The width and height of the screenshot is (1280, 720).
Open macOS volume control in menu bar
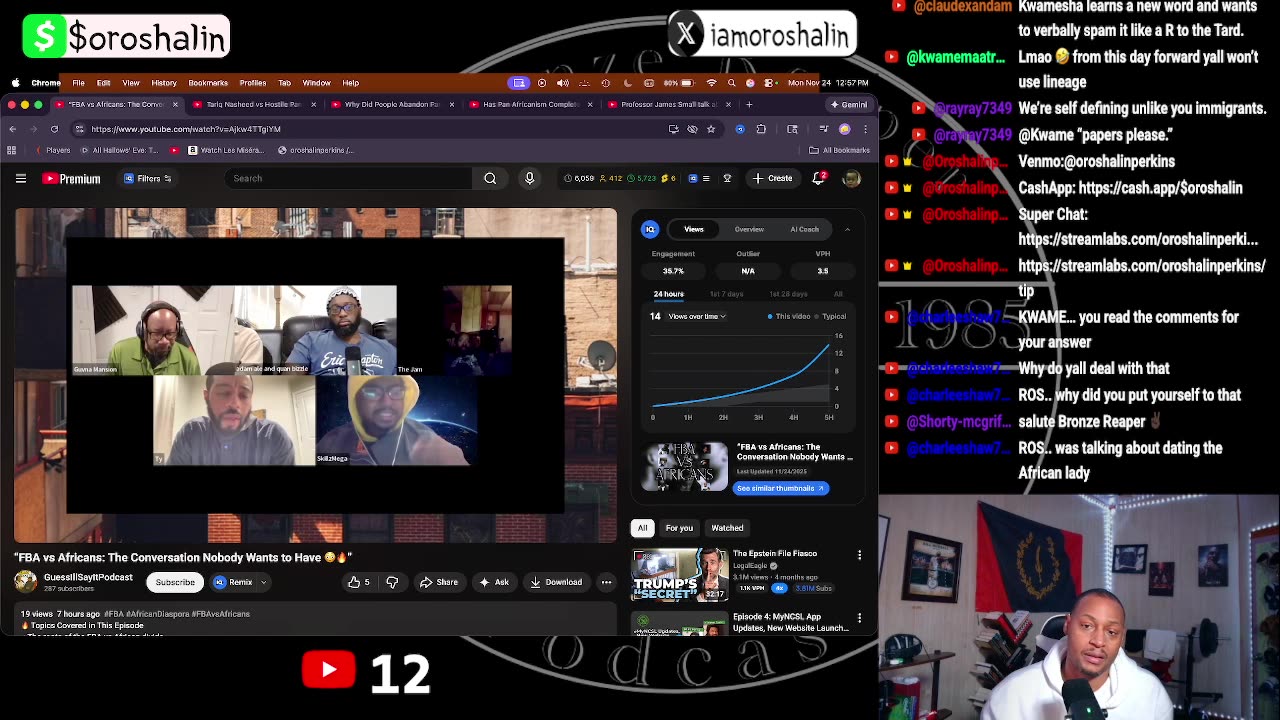(562, 83)
